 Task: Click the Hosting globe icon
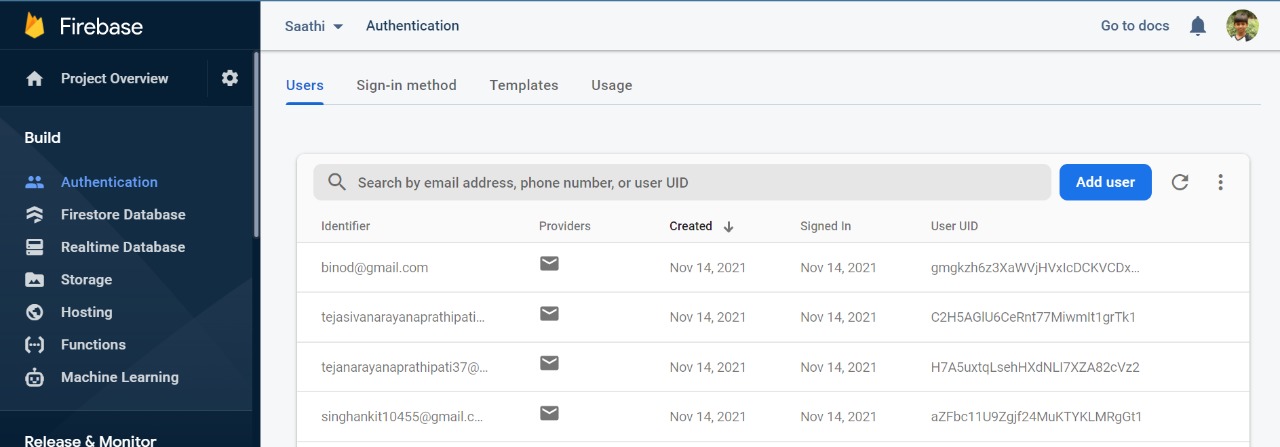coord(35,312)
